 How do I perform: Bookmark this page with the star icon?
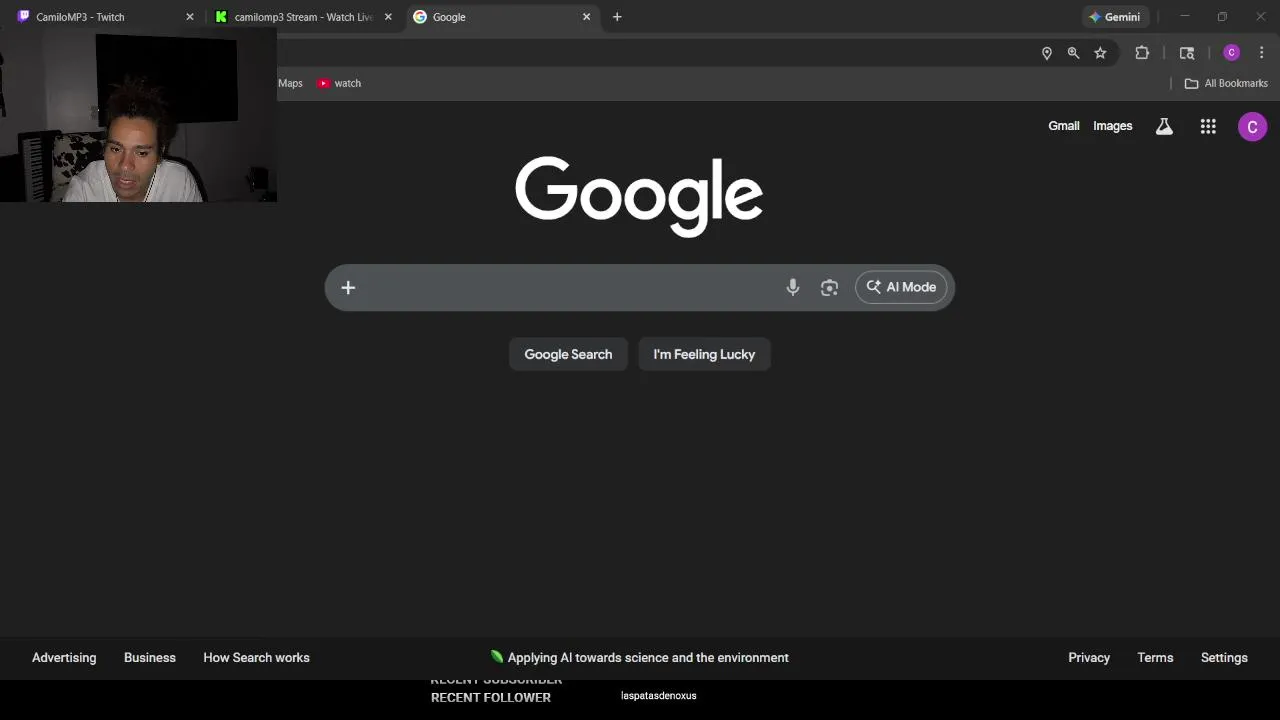tap(1100, 53)
